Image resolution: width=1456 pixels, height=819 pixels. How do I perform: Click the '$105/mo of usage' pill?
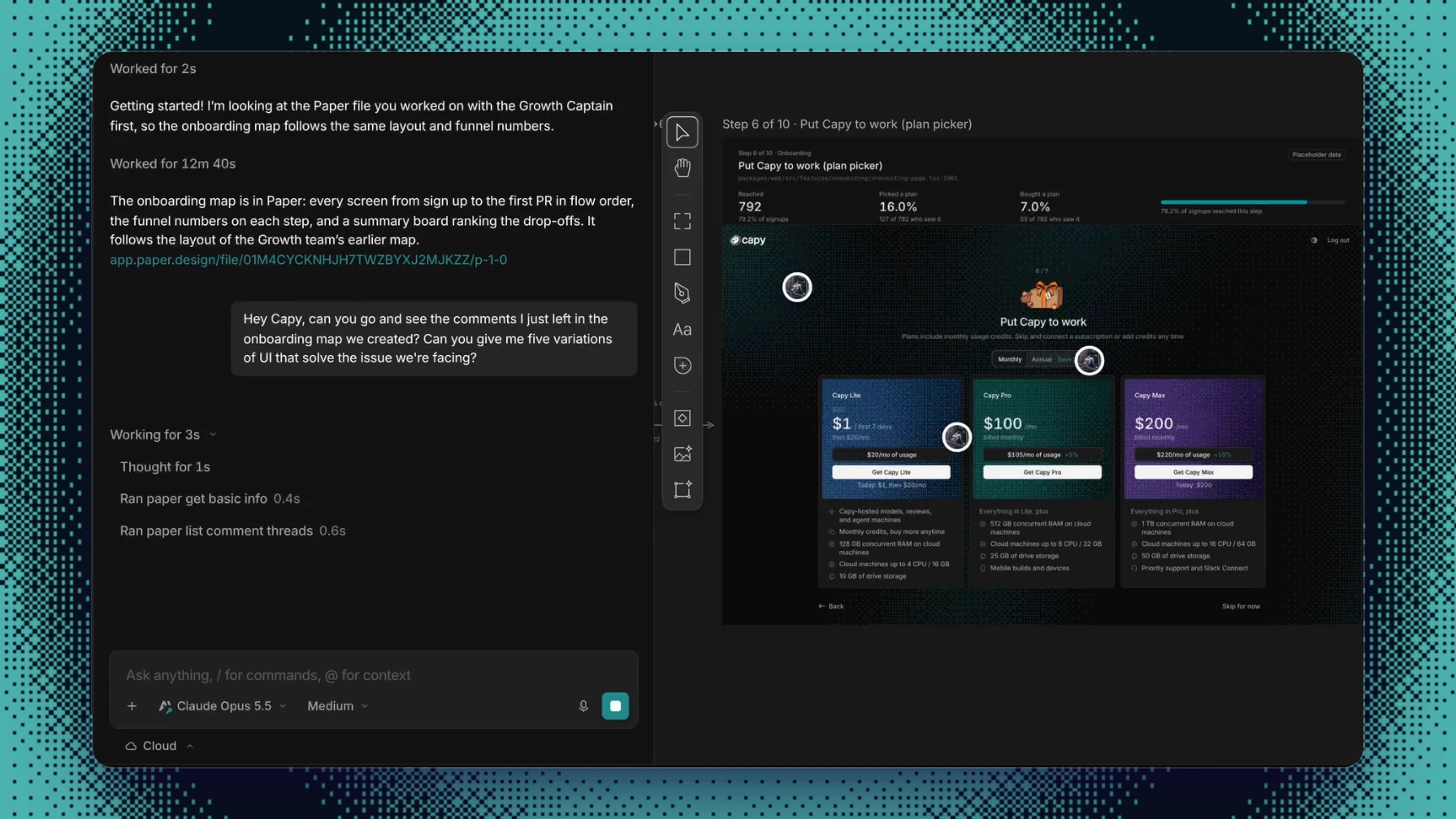tap(1042, 455)
